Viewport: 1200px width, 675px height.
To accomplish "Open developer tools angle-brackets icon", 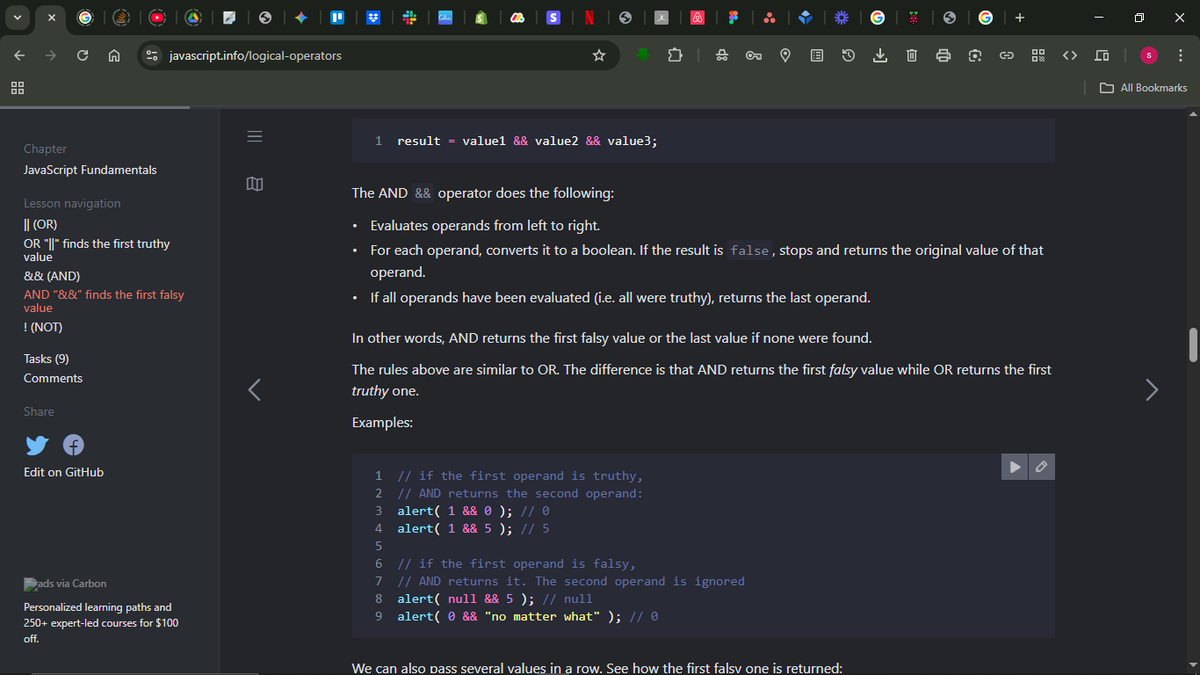I will click(1069, 55).
